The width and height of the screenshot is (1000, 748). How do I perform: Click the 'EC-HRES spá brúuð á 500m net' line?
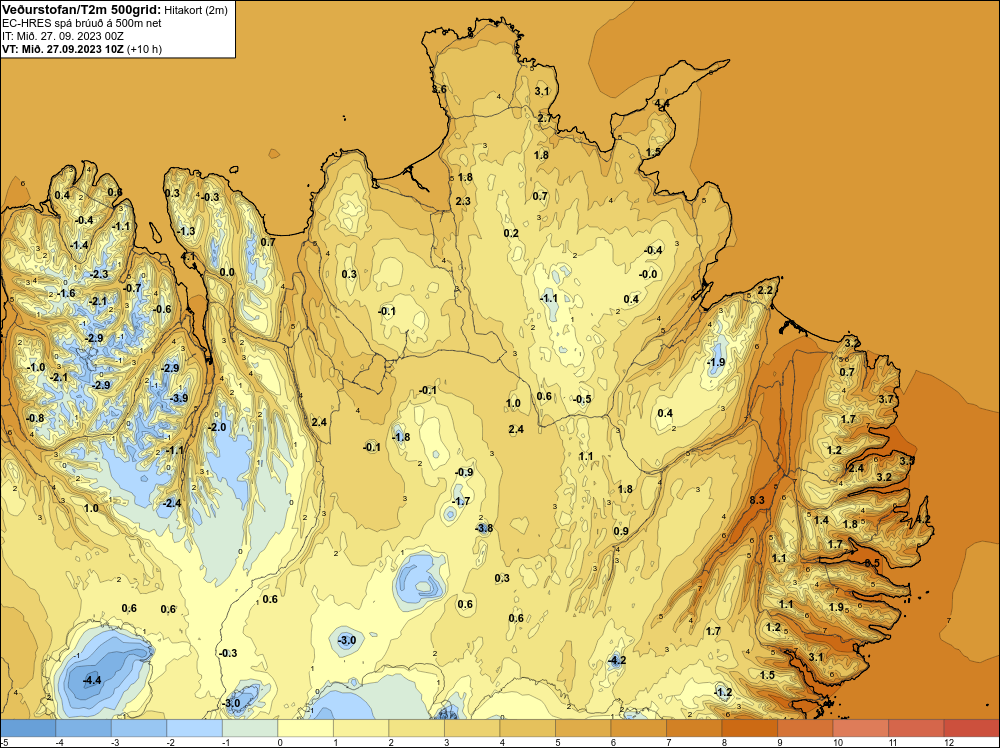click(x=82, y=23)
